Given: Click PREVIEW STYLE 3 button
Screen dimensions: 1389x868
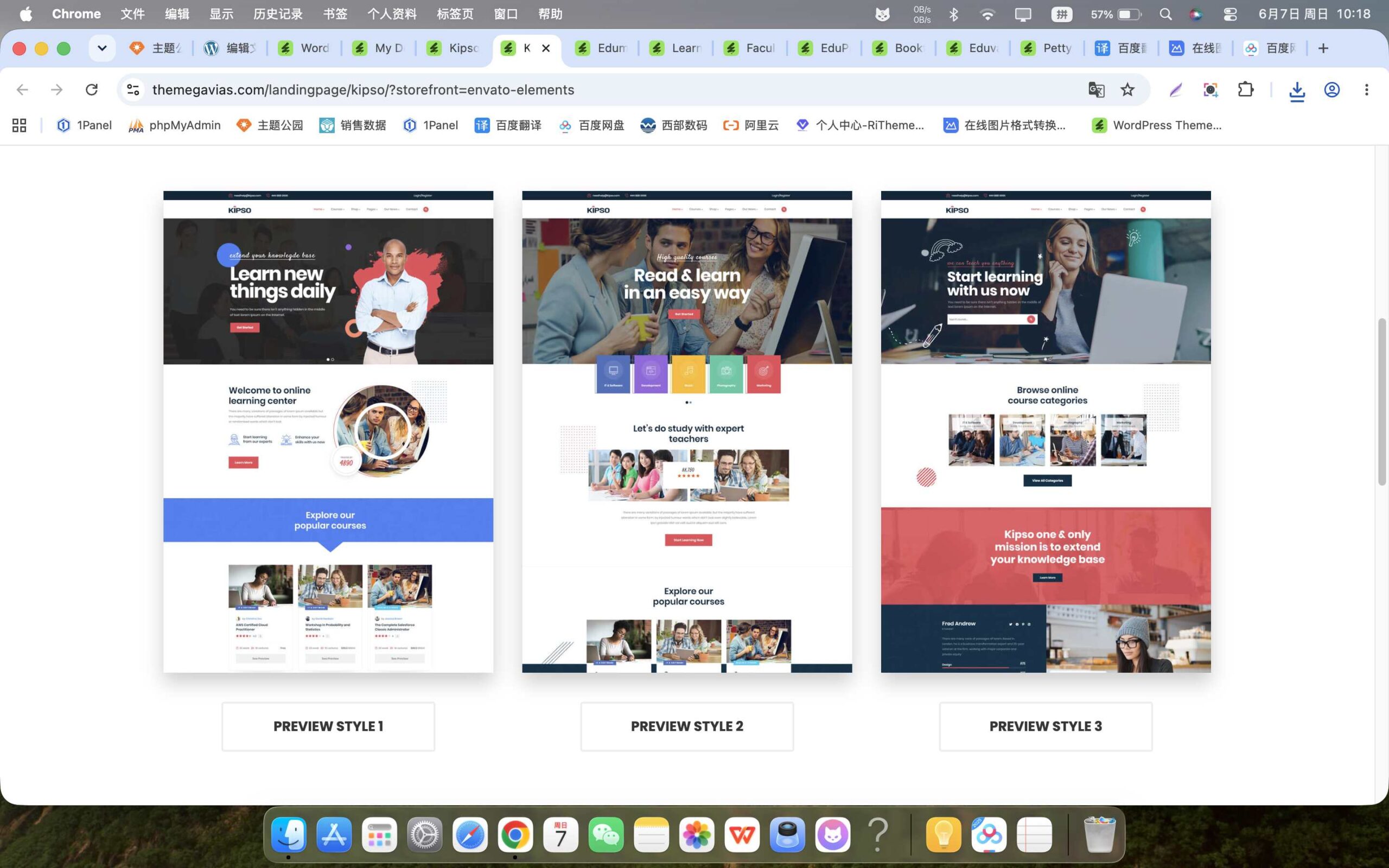Looking at the screenshot, I should [1046, 726].
